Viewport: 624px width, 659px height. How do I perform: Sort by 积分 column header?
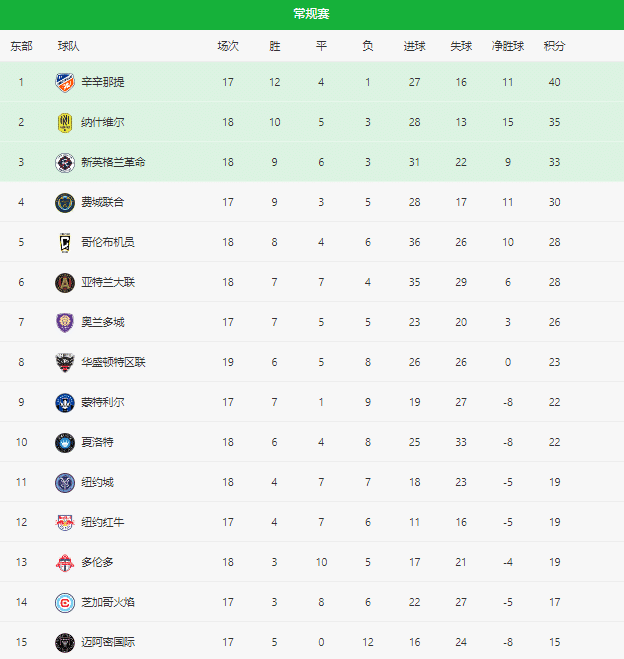pyautogui.click(x=554, y=46)
